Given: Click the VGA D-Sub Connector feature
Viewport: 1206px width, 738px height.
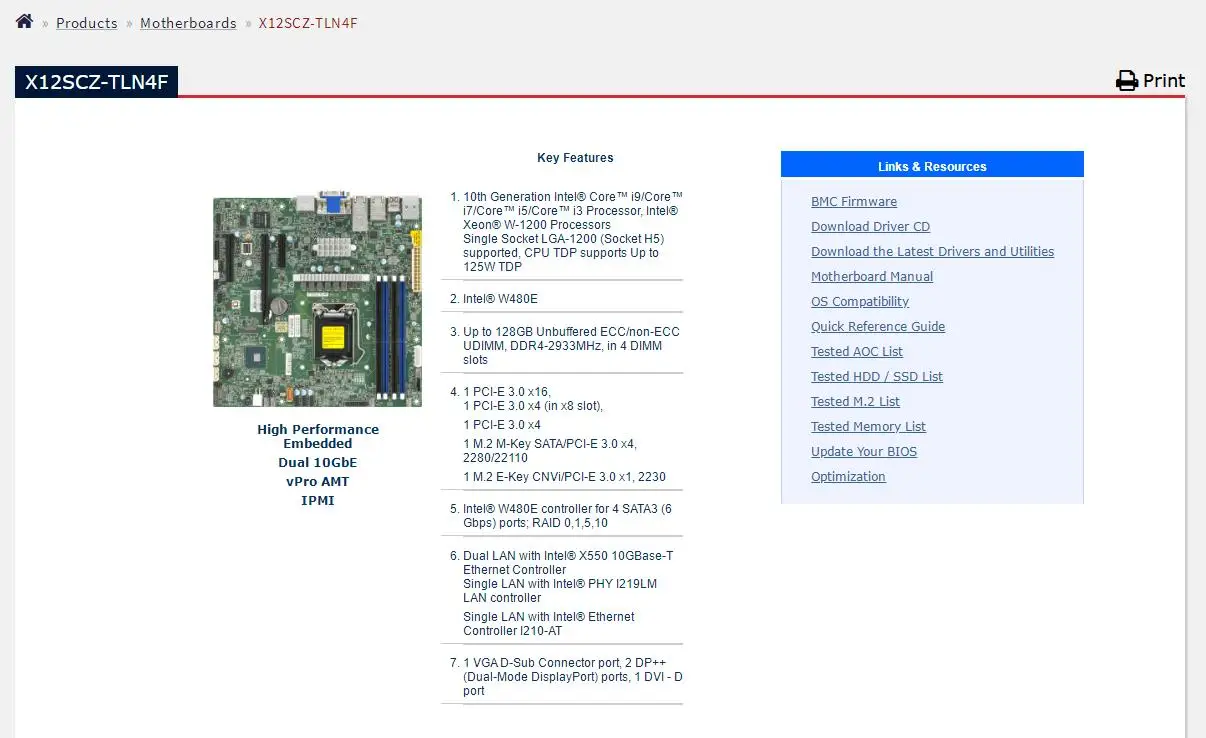Looking at the screenshot, I should (573, 677).
